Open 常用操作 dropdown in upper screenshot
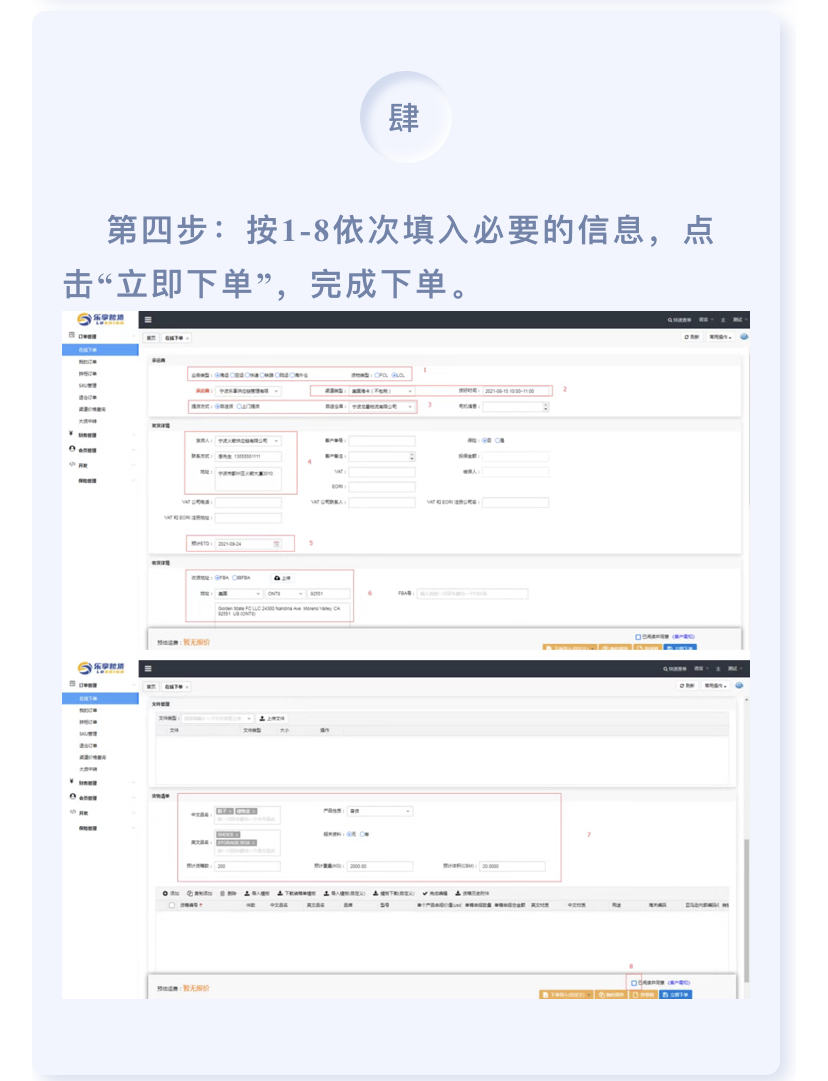Image resolution: width=828 pixels, height=1081 pixels. tap(720, 337)
